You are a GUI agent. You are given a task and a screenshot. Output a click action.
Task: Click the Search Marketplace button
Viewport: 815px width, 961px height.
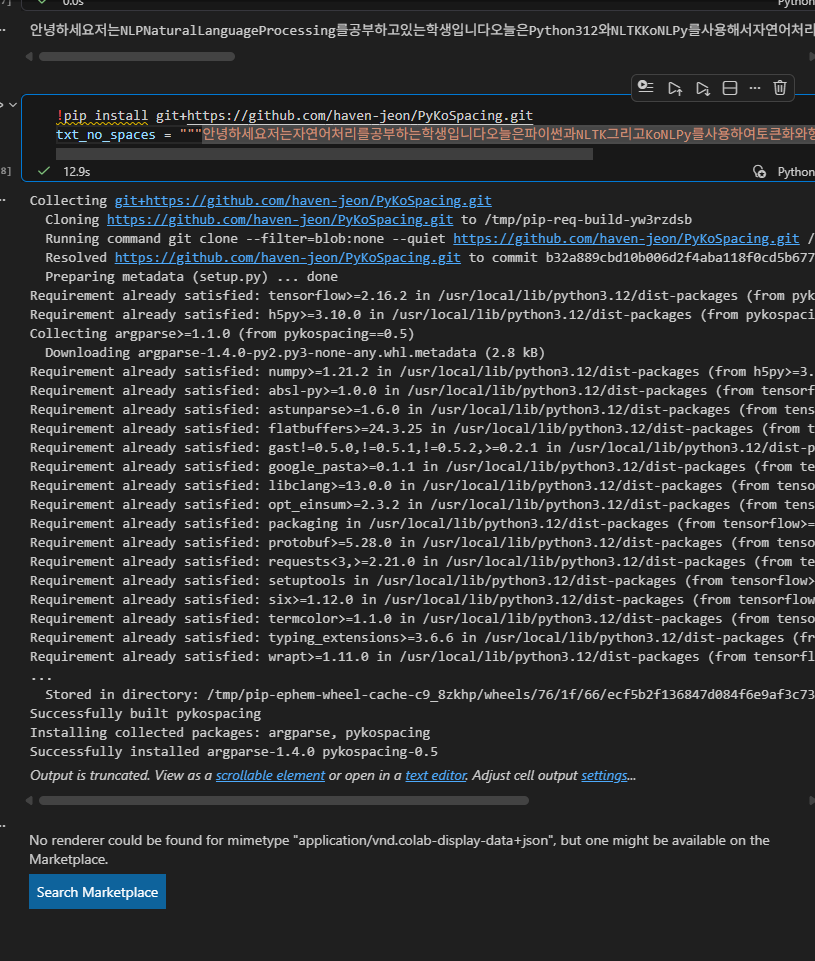[97, 892]
